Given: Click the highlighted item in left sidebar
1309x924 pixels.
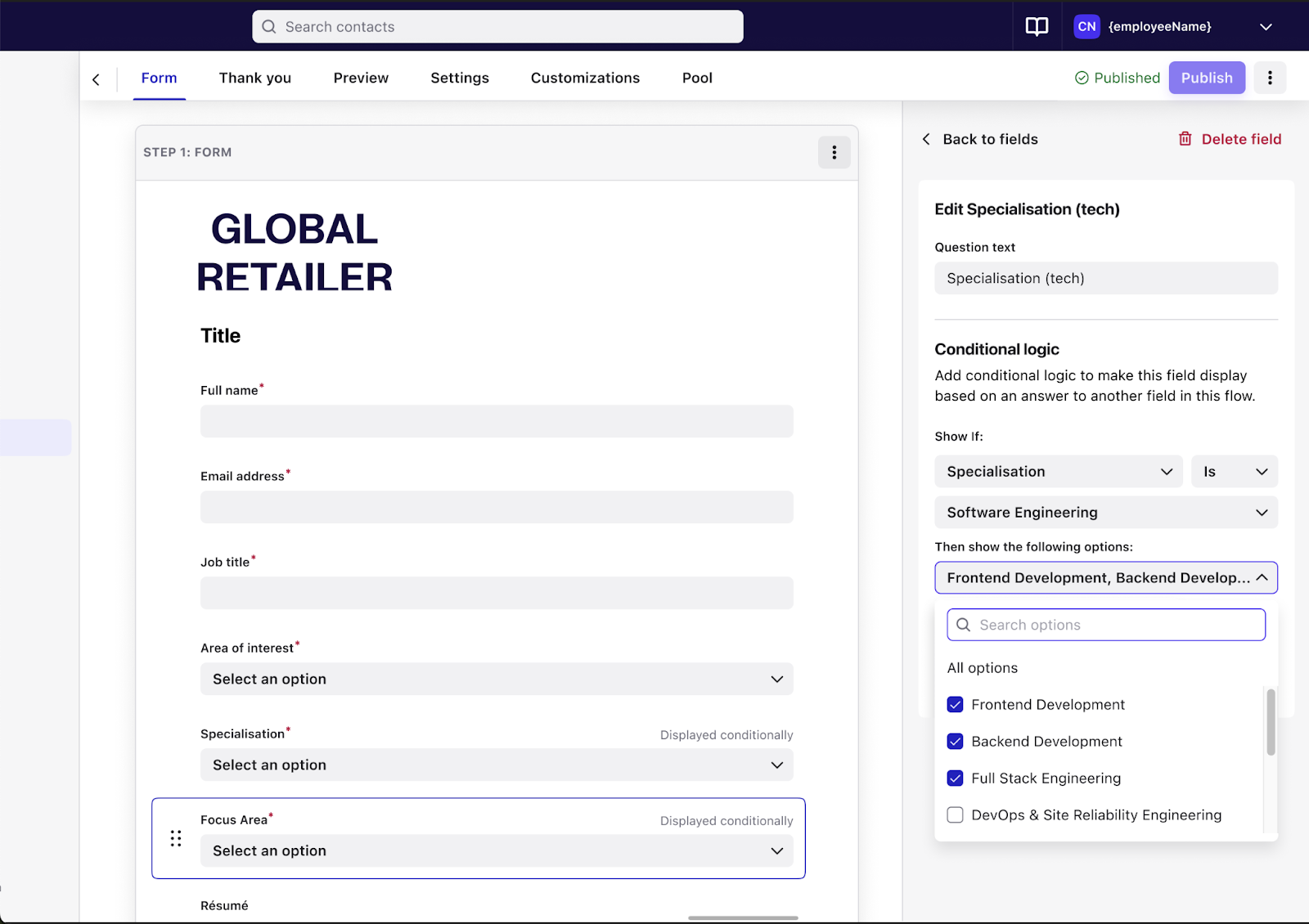Looking at the screenshot, I should click(35, 437).
